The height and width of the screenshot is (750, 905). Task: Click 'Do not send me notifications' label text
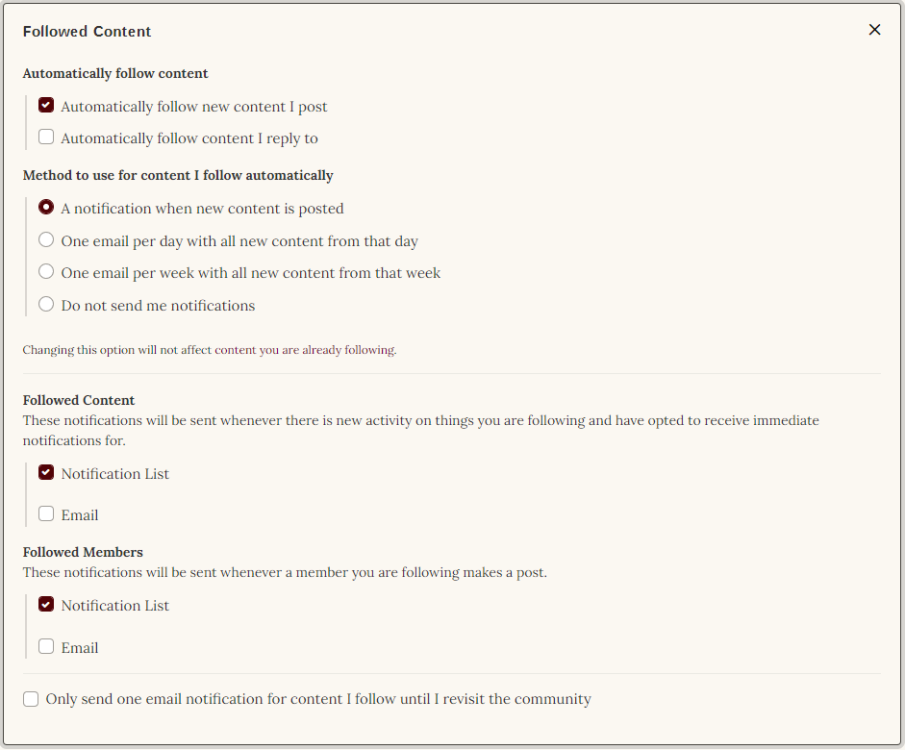pos(158,306)
